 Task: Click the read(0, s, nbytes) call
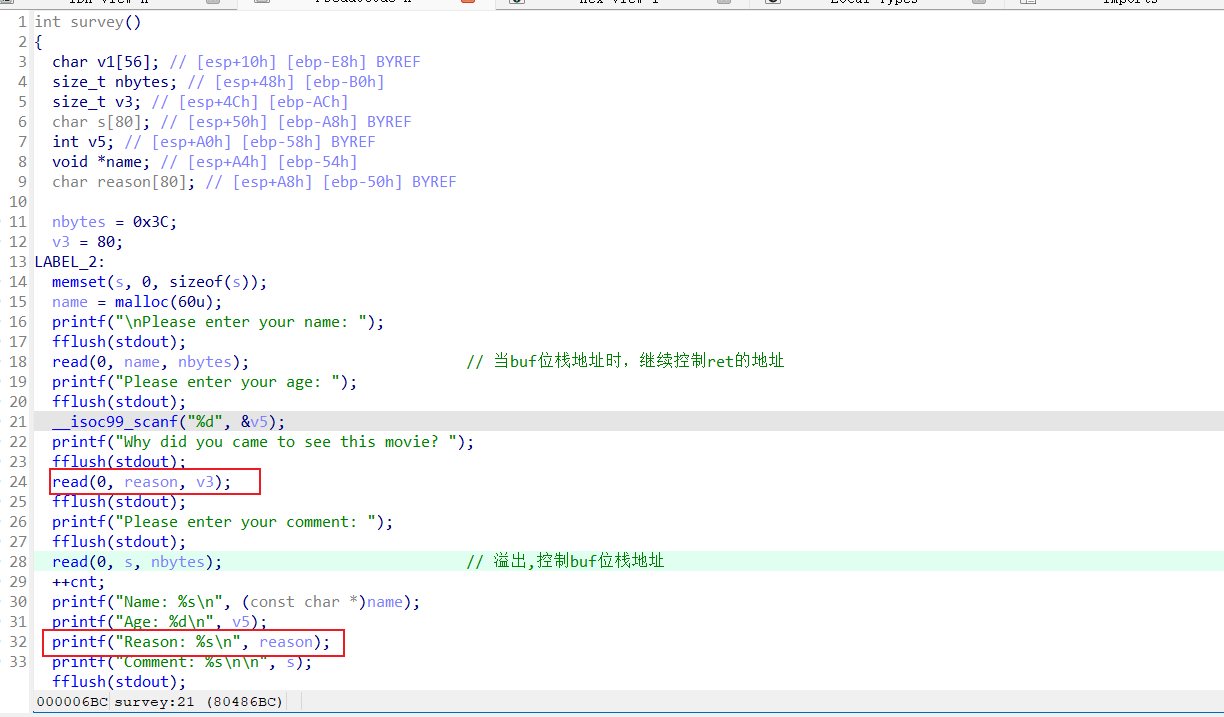click(137, 562)
